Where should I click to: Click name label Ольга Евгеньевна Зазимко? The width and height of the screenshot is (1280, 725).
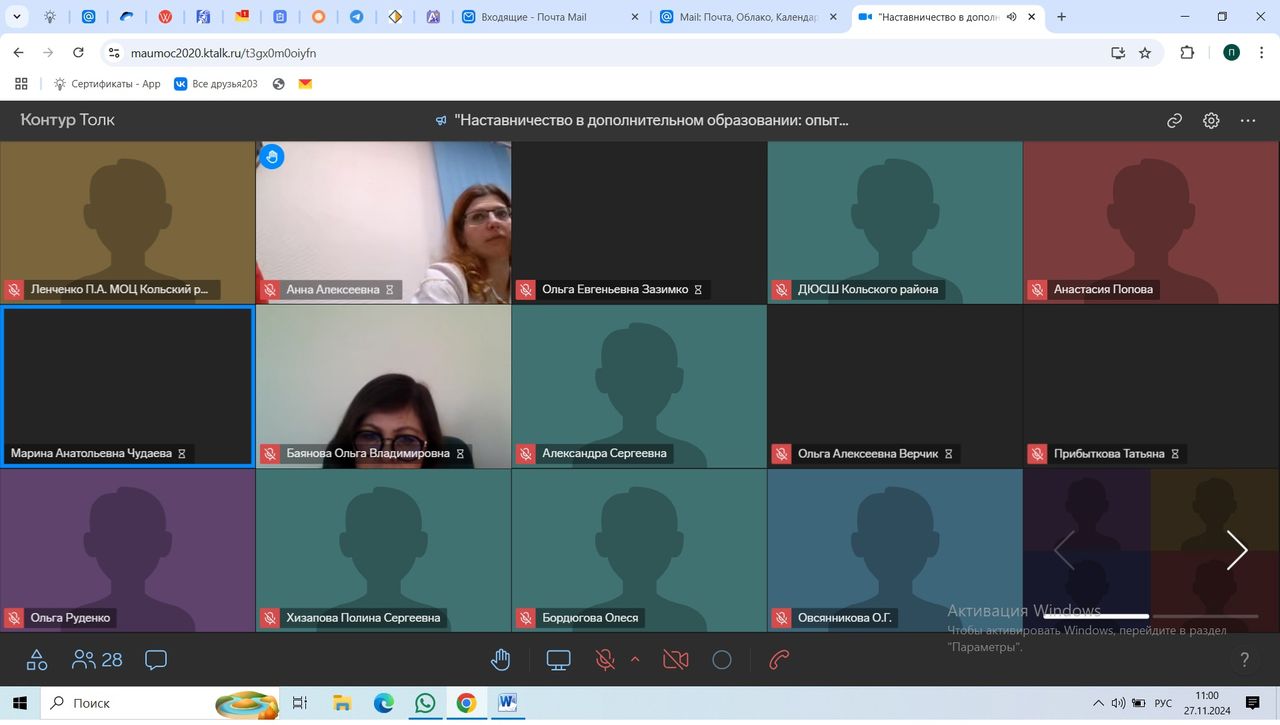click(x=615, y=290)
